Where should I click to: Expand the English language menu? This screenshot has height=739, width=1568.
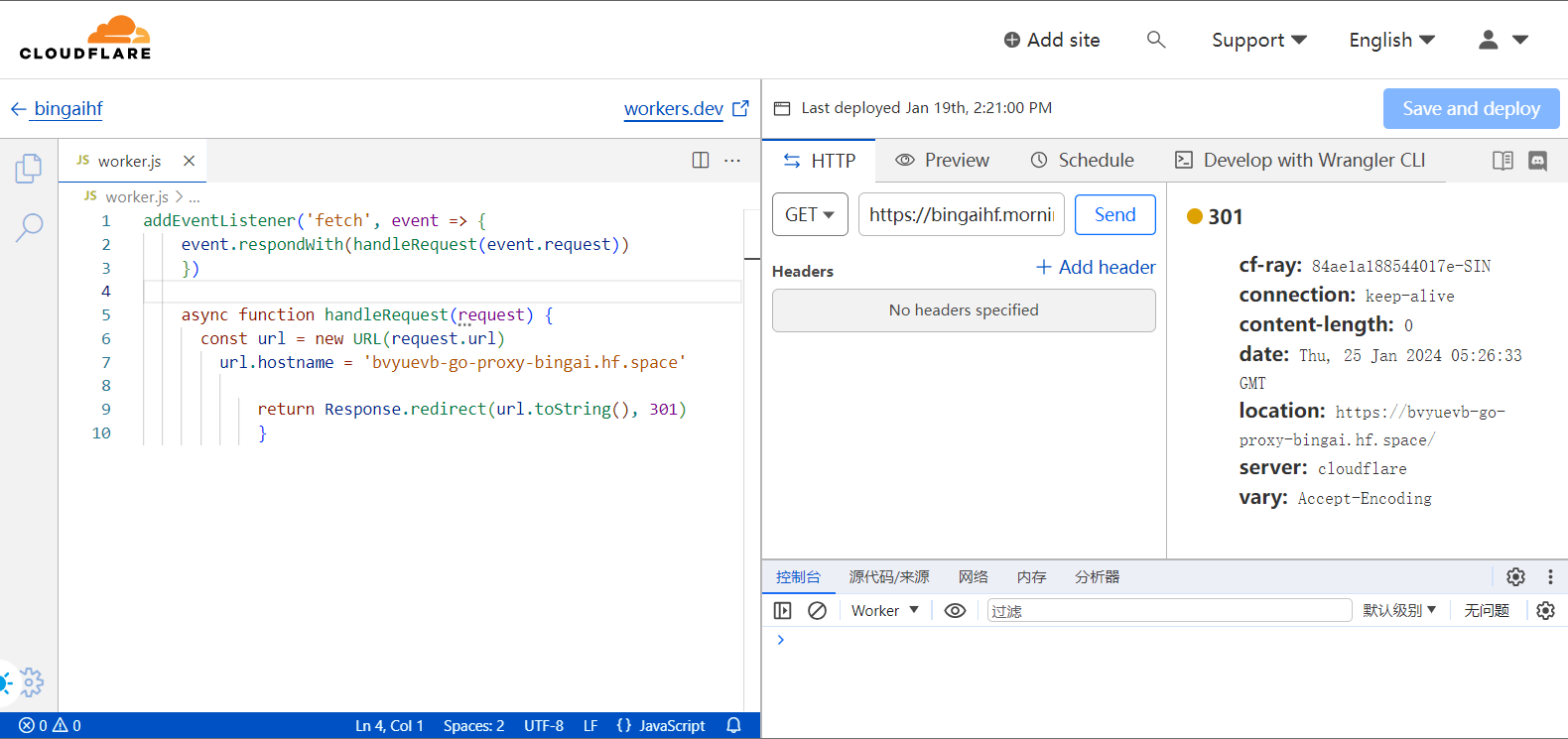1391,40
